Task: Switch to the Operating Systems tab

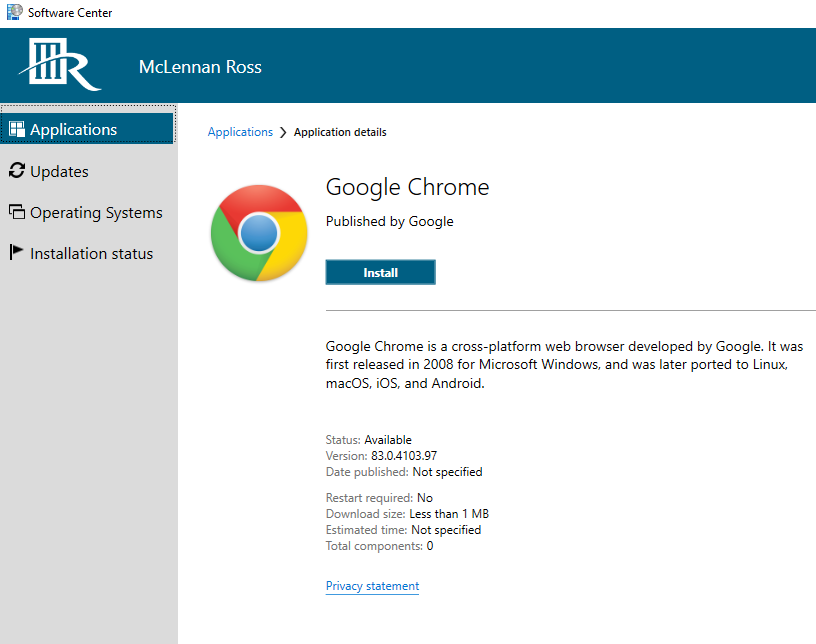Action: coord(87,212)
